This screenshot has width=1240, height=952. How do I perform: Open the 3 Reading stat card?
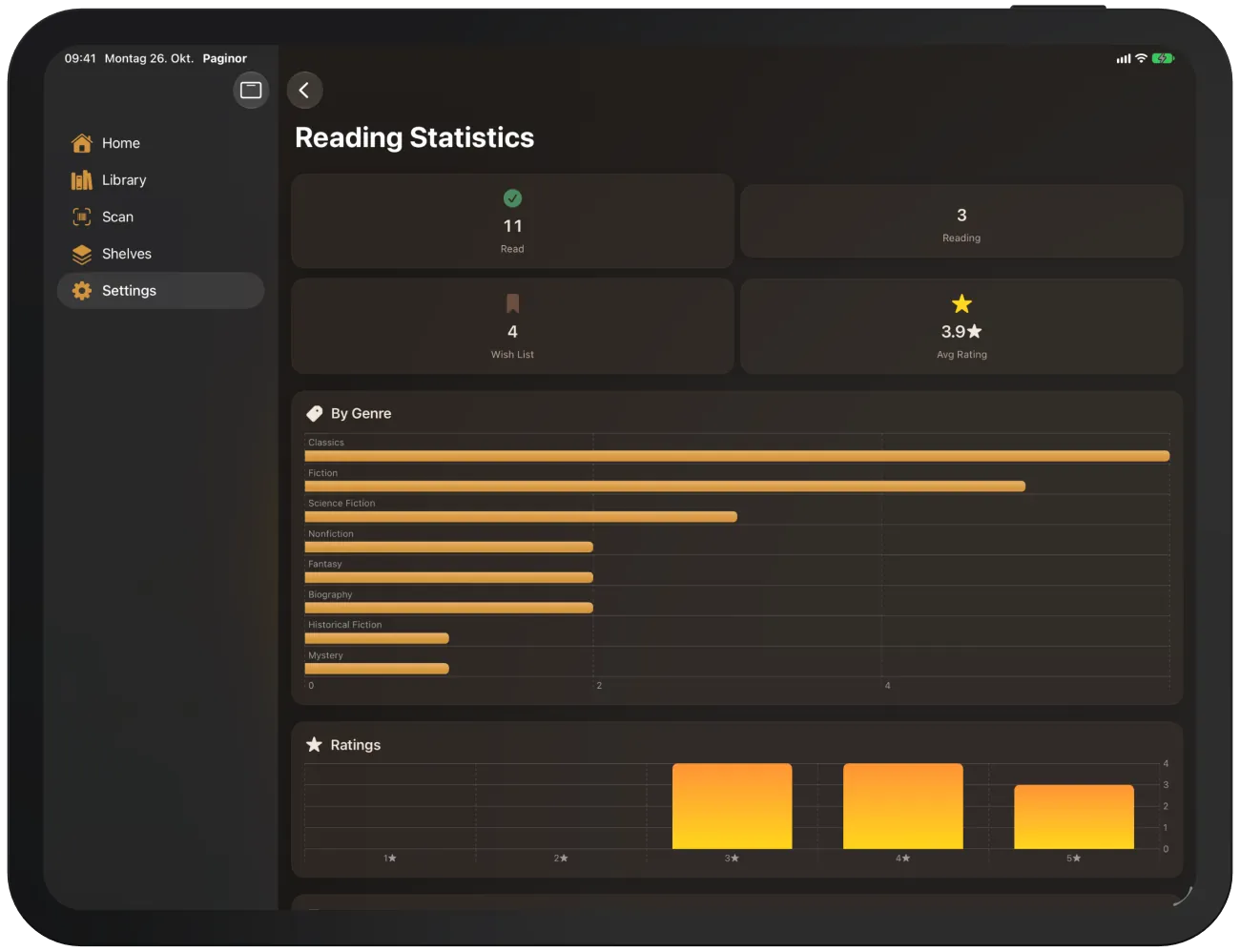(x=961, y=221)
